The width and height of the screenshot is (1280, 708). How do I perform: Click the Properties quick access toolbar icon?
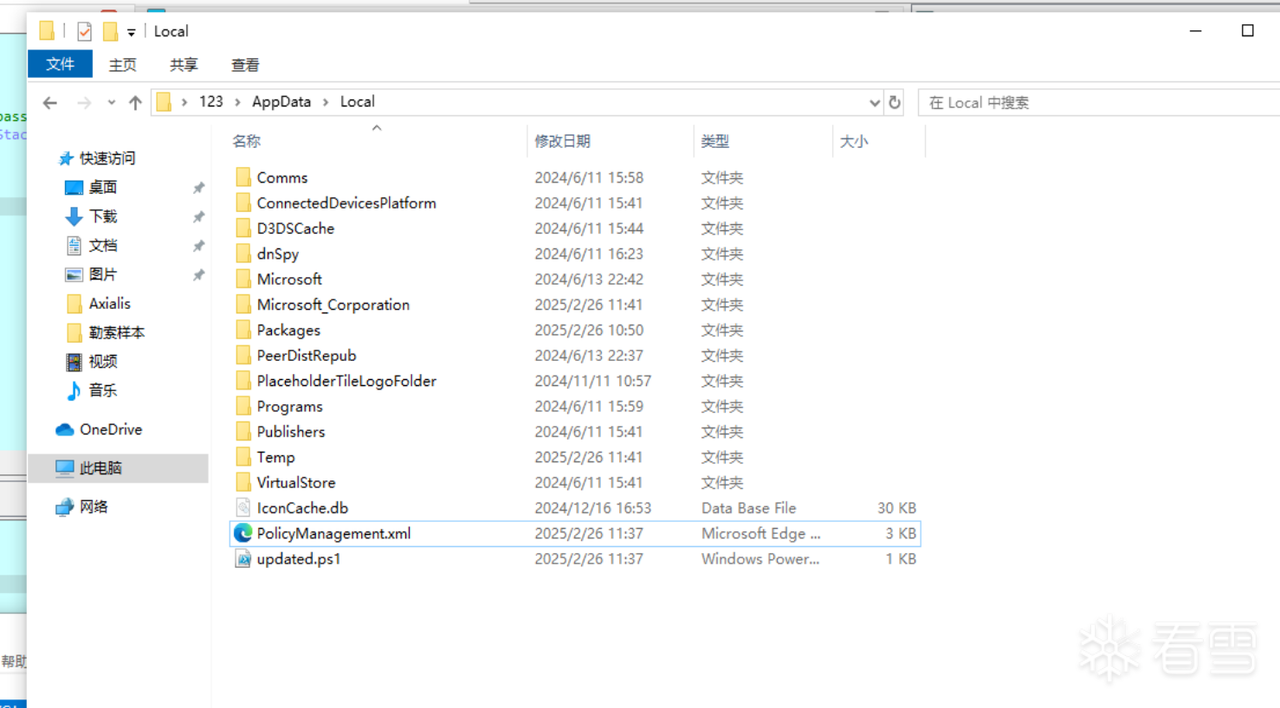click(x=84, y=31)
